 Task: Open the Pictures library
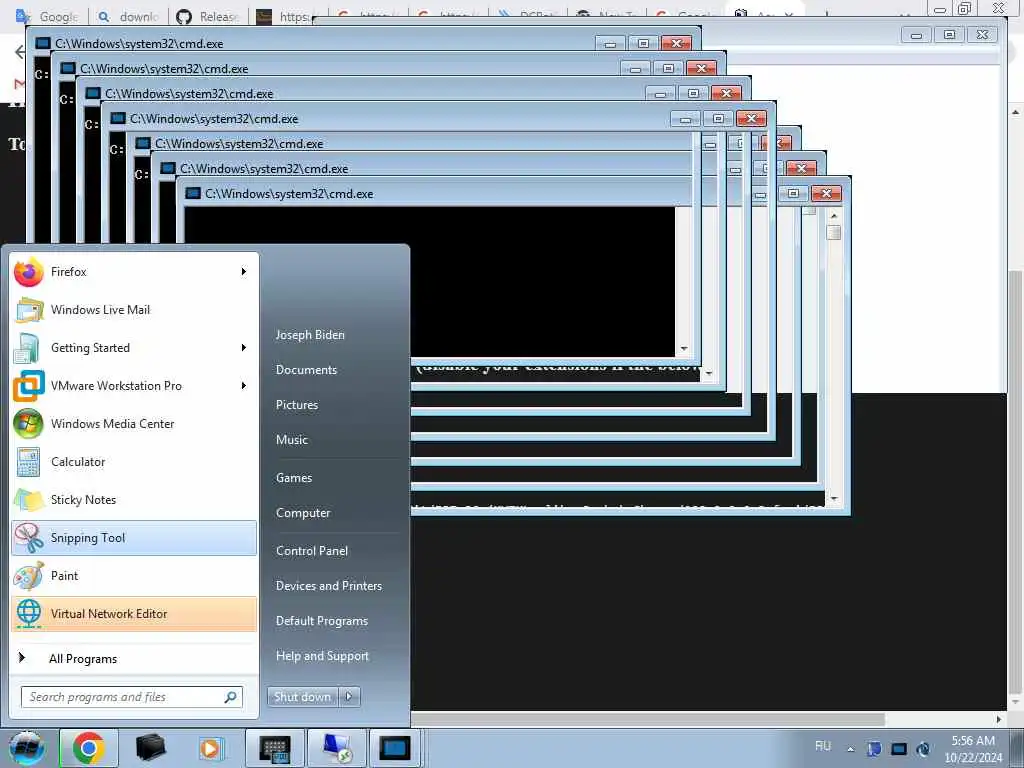point(296,405)
